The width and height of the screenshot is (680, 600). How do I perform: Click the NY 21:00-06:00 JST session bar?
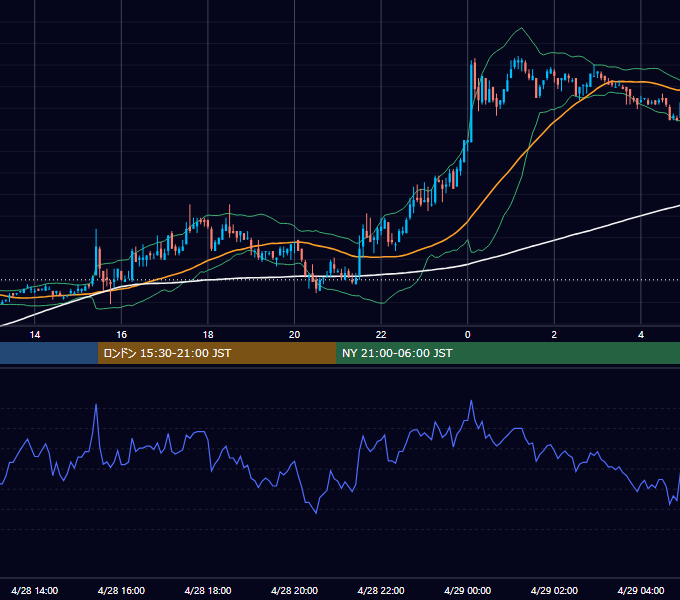[x=508, y=353]
